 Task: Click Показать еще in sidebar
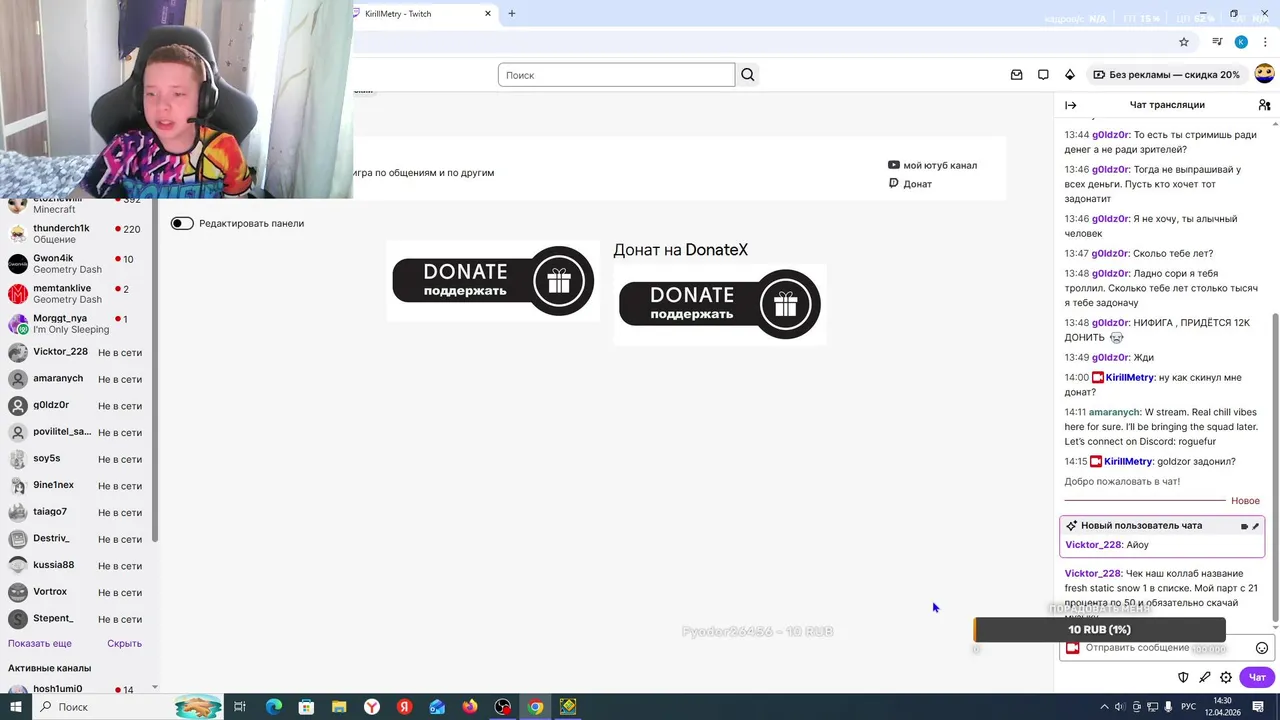coord(40,643)
